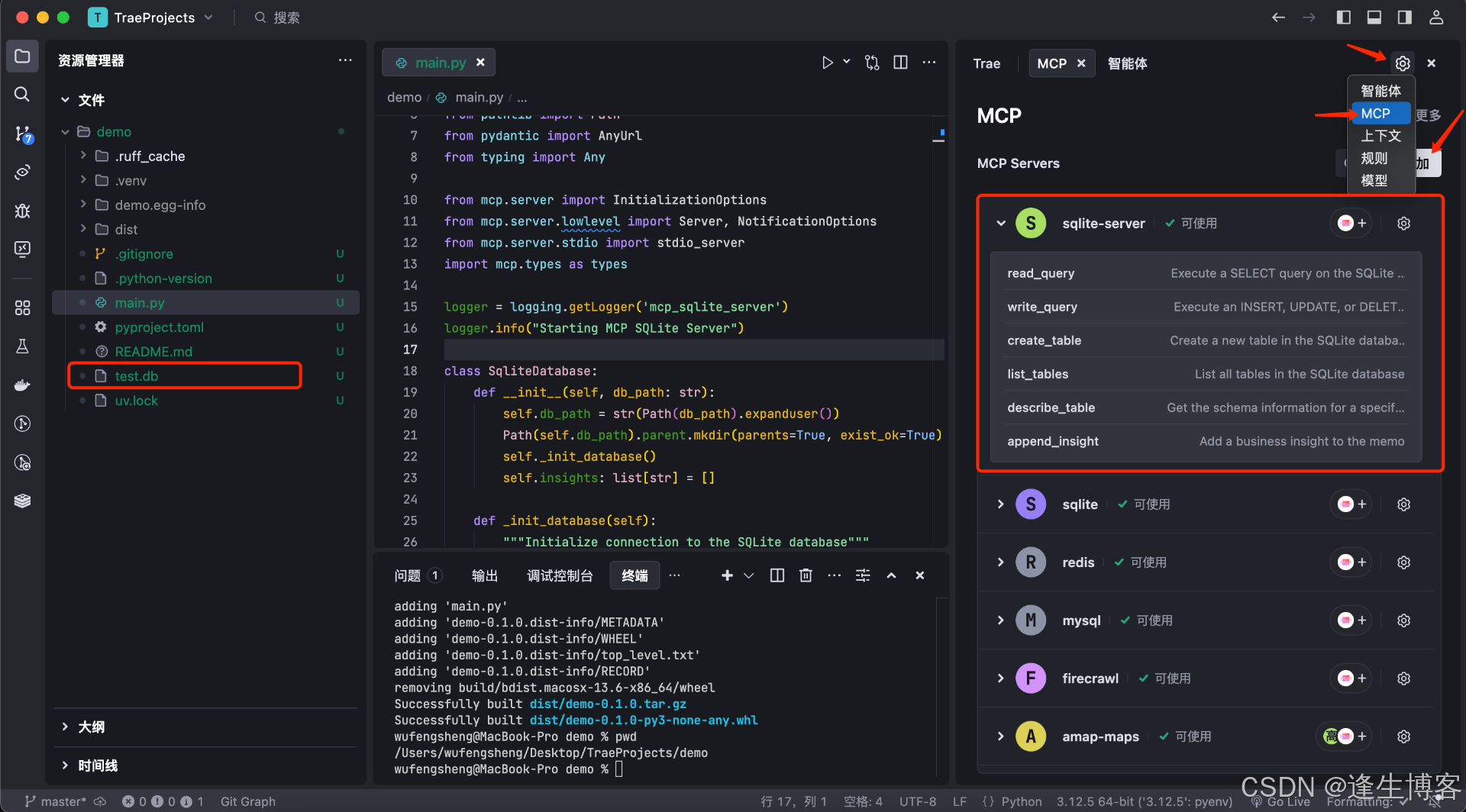Expand the redis server entry

pos(1001,562)
